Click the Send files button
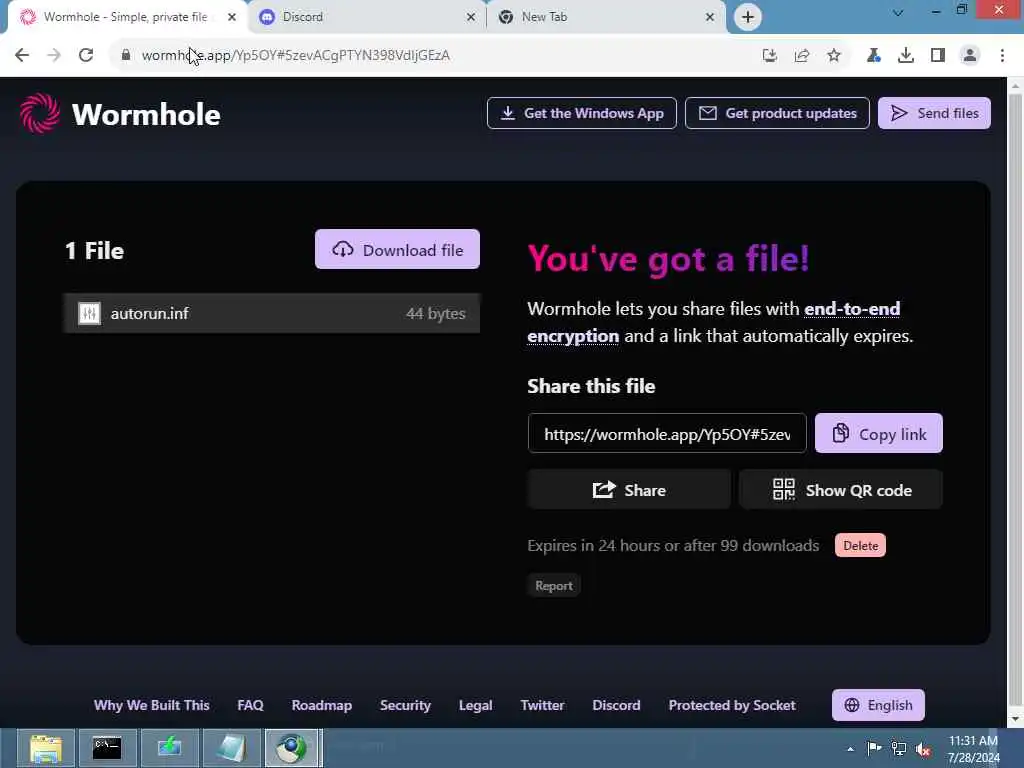 [934, 113]
